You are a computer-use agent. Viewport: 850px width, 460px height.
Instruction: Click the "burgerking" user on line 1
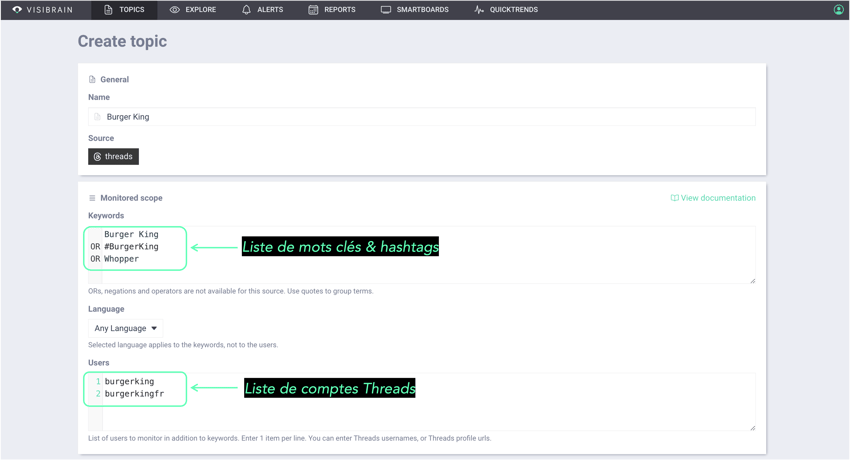pos(129,381)
